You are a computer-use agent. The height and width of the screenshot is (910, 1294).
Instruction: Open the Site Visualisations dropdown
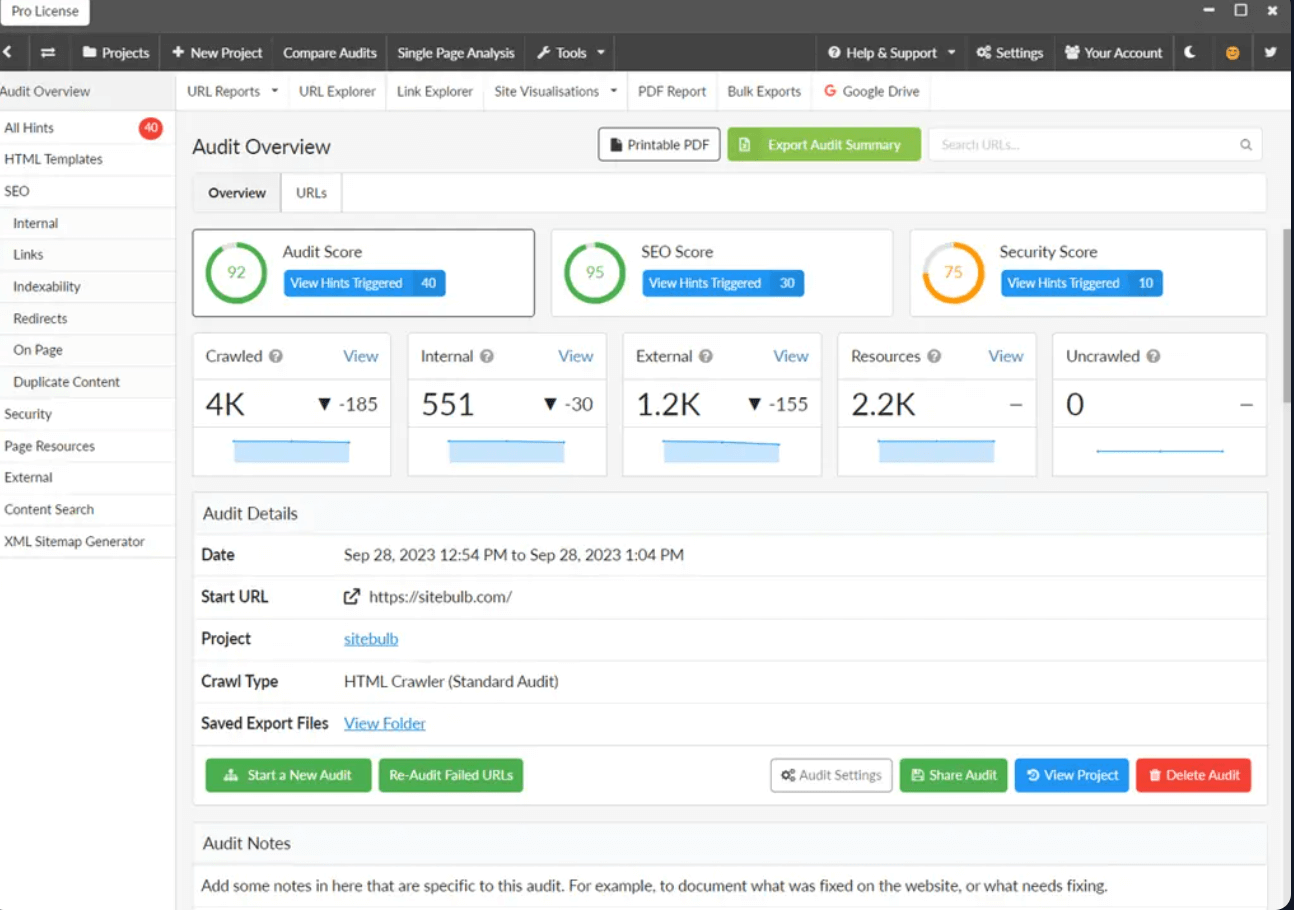click(x=555, y=91)
